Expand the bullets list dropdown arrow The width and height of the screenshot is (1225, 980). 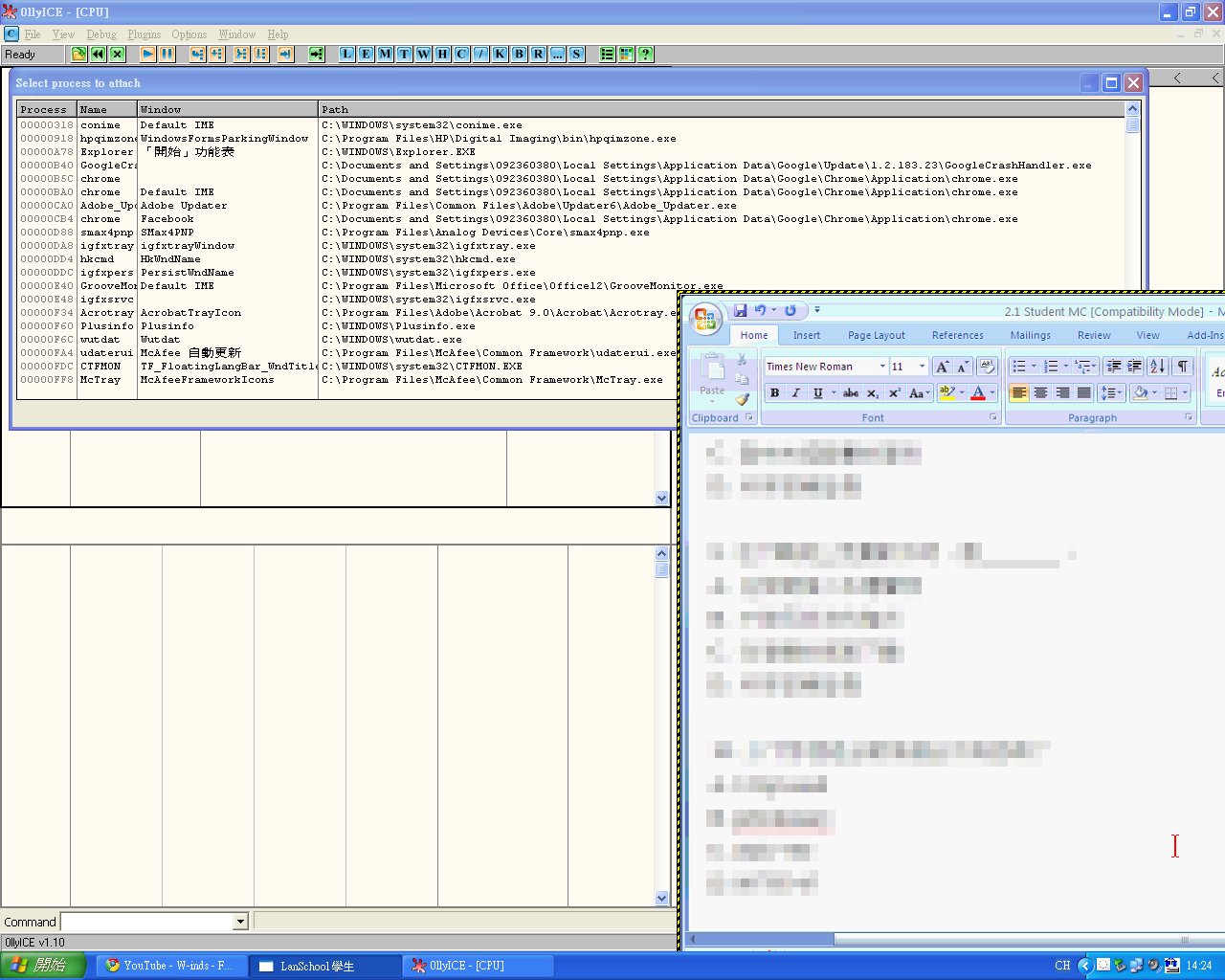coord(1034,367)
